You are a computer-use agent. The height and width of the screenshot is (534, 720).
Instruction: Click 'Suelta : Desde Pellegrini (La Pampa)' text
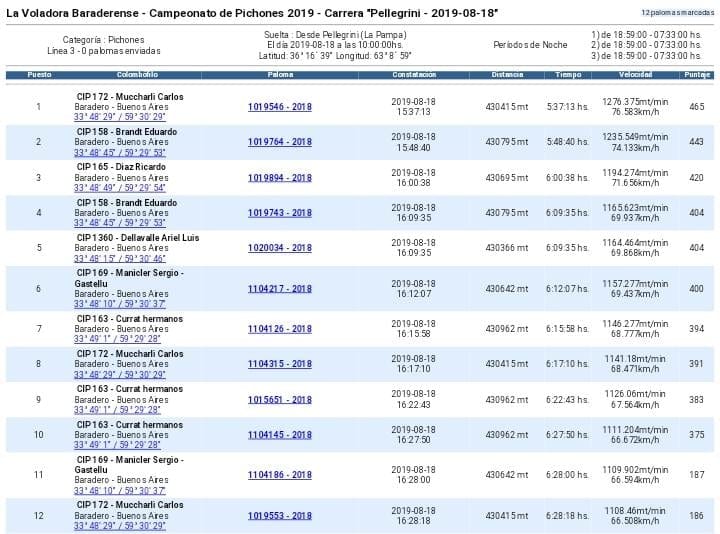335,35
